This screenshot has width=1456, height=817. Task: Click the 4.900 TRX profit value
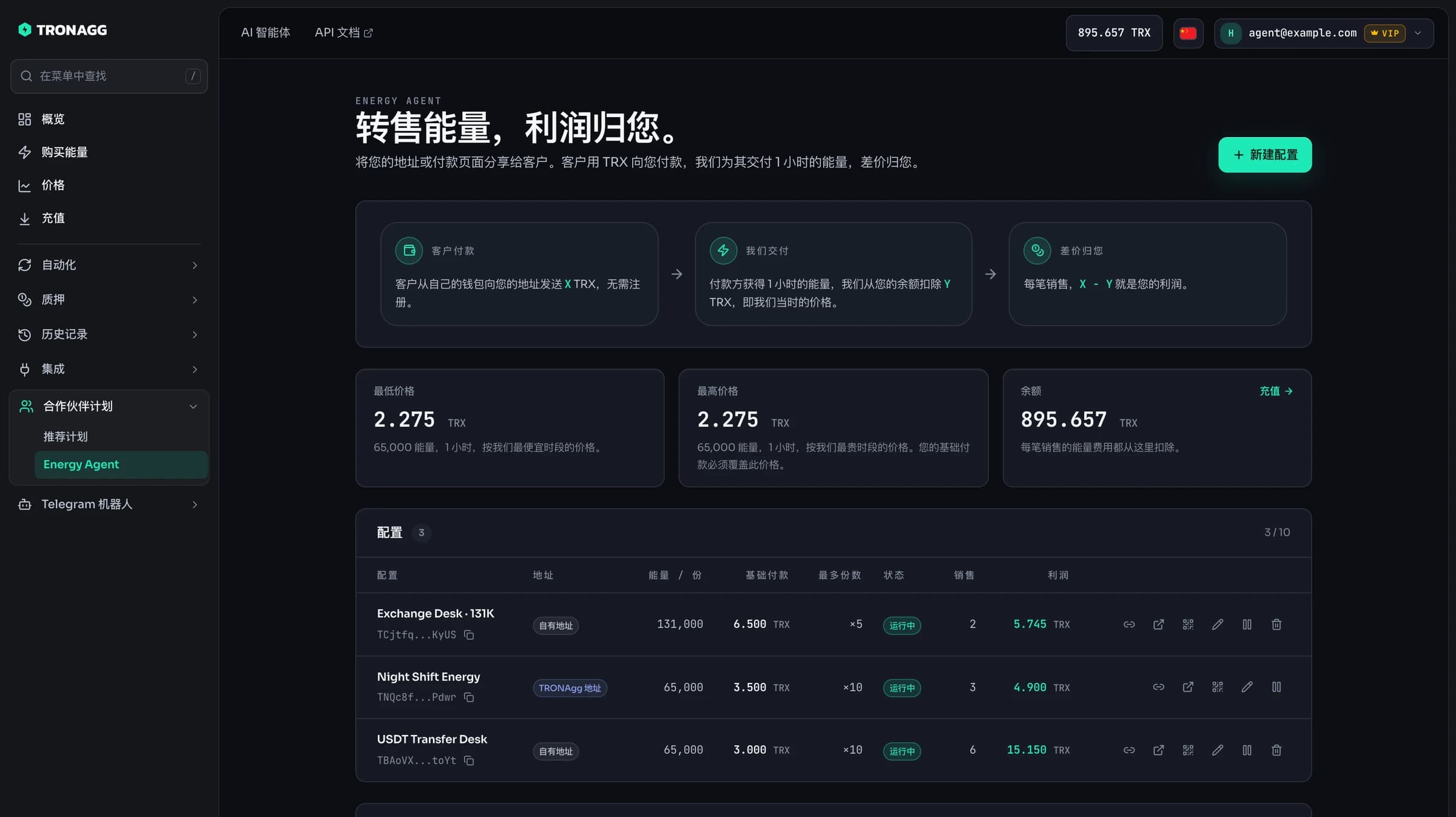[x=1042, y=688]
